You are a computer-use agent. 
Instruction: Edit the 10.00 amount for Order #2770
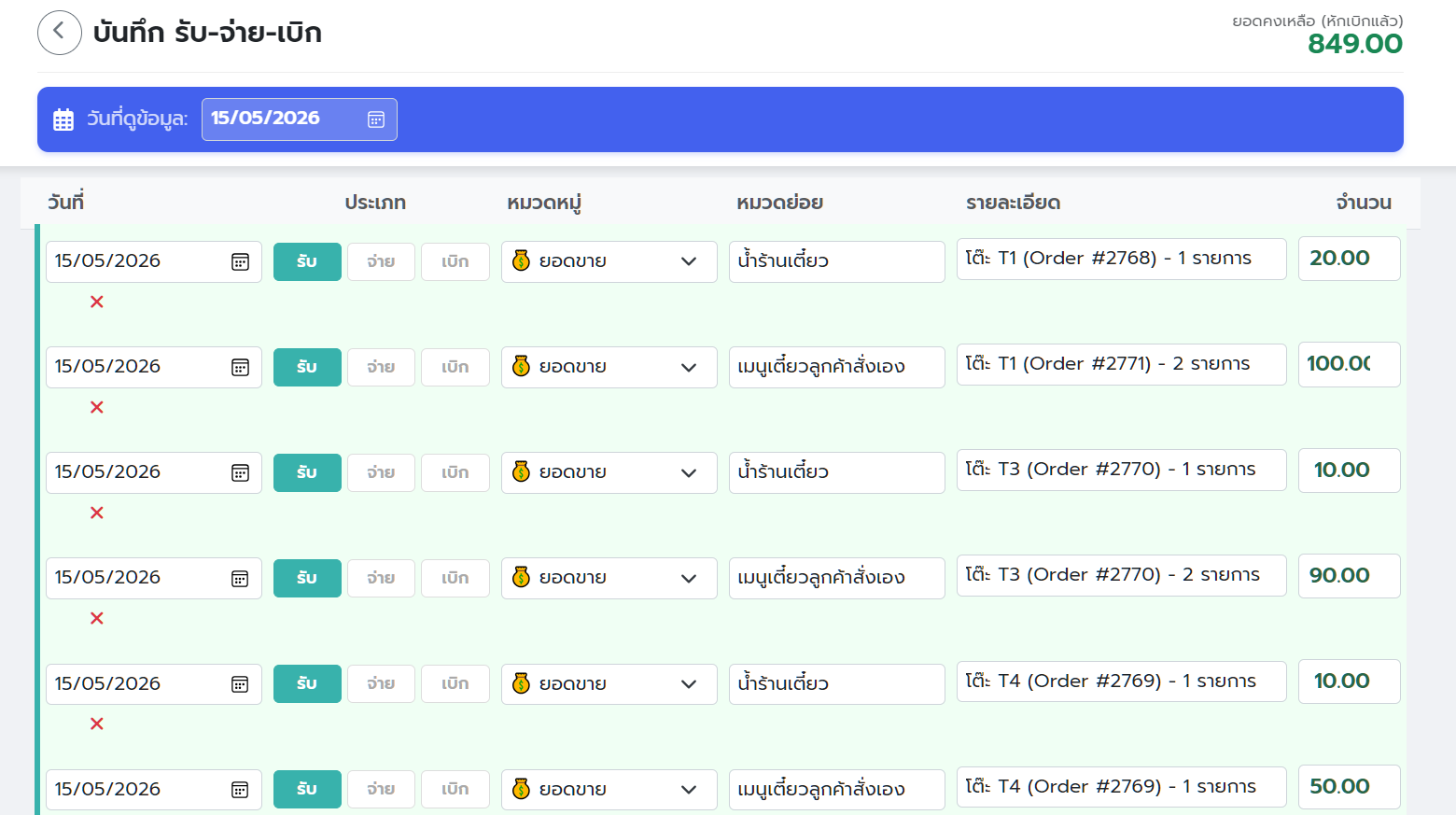(x=1350, y=471)
